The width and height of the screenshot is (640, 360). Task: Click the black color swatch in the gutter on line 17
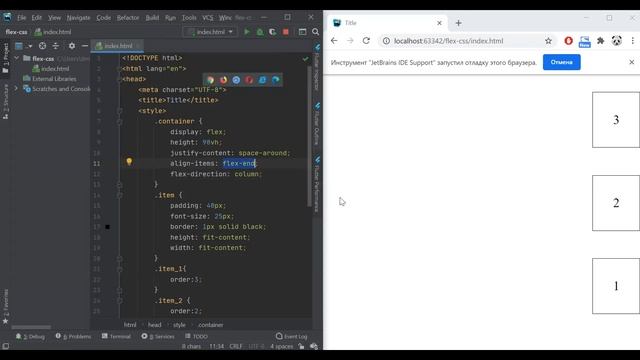click(x=107, y=227)
